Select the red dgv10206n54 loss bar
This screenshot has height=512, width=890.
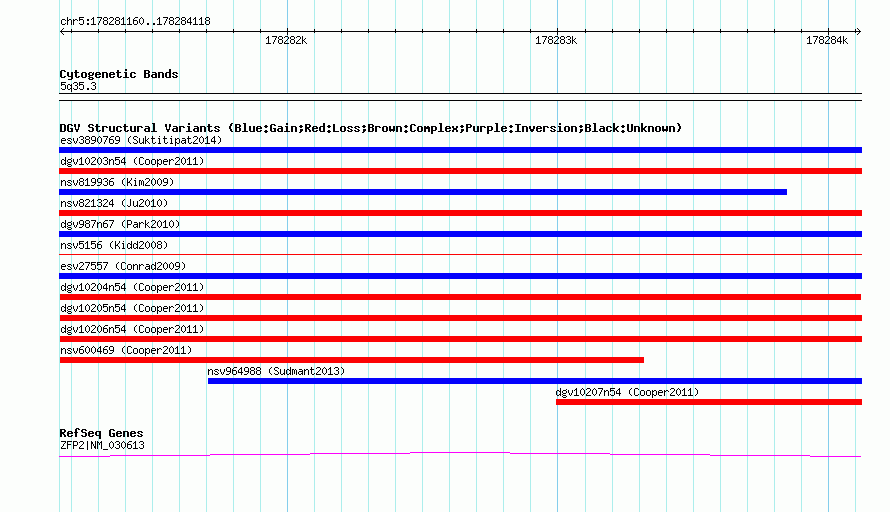coord(460,339)
